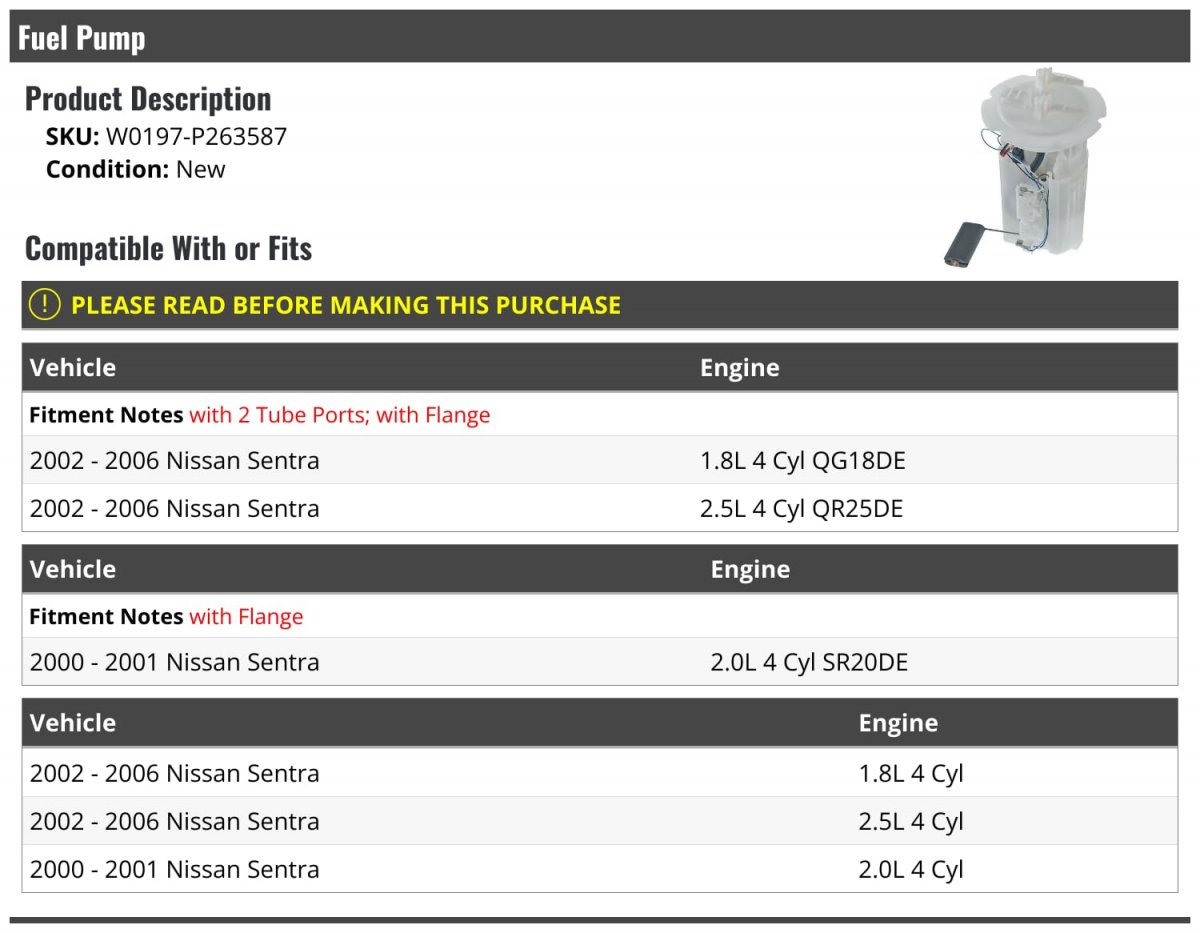Click the SKU number W0197-P263587

(x=196, y=137)
